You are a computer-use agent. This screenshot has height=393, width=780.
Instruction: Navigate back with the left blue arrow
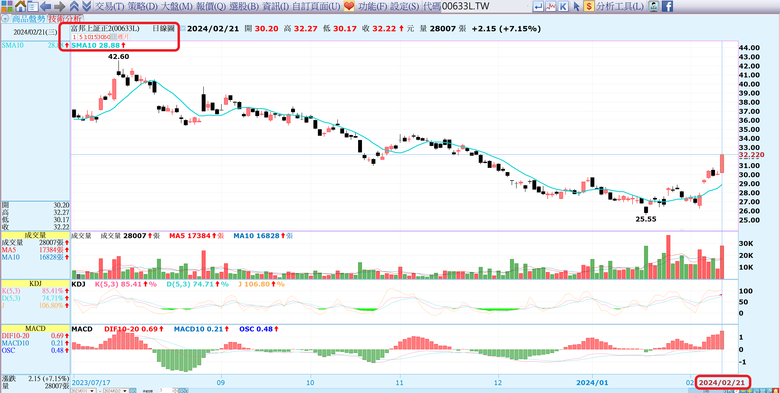[46, 6]
